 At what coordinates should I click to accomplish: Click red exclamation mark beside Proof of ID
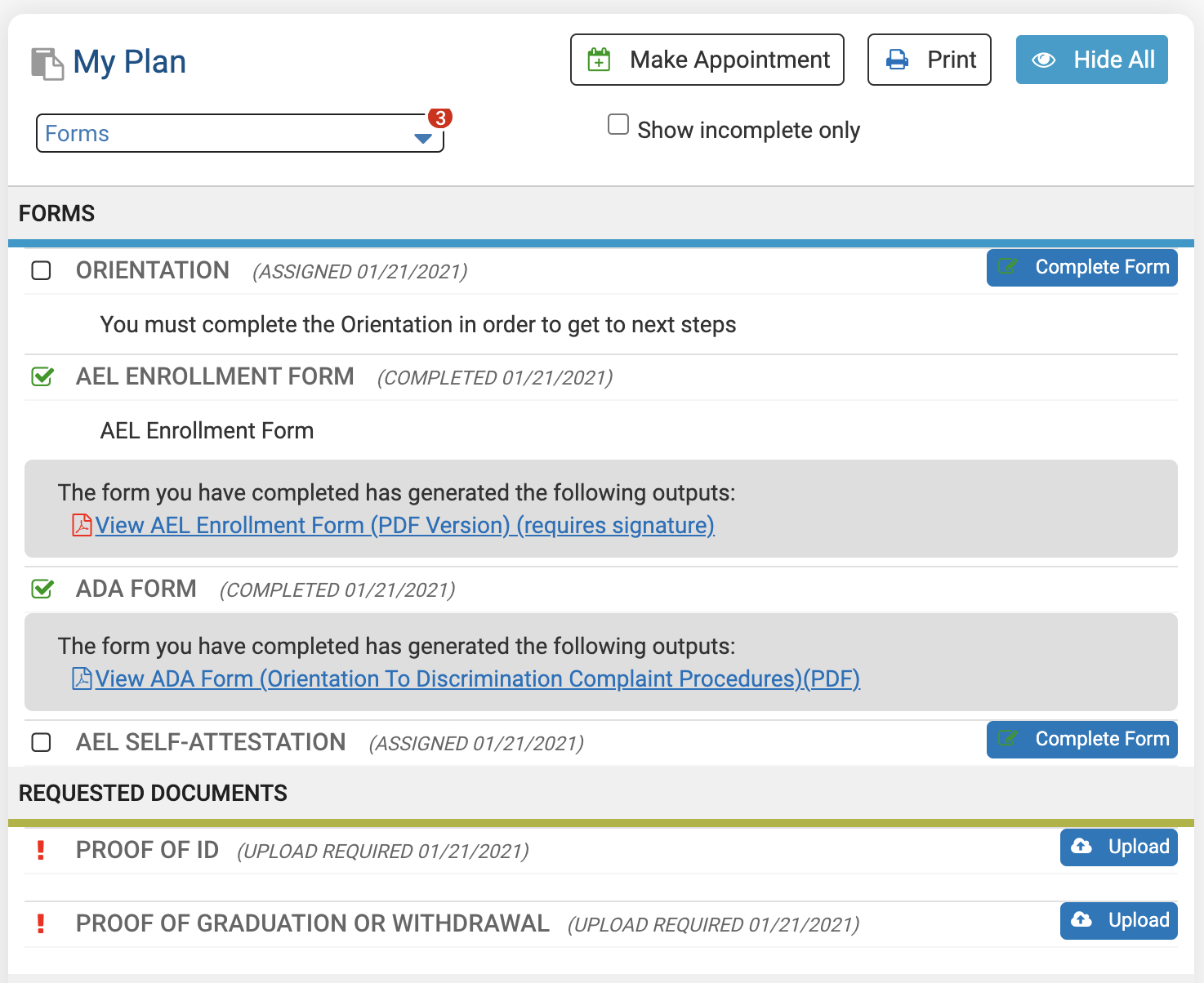(41, 850)
